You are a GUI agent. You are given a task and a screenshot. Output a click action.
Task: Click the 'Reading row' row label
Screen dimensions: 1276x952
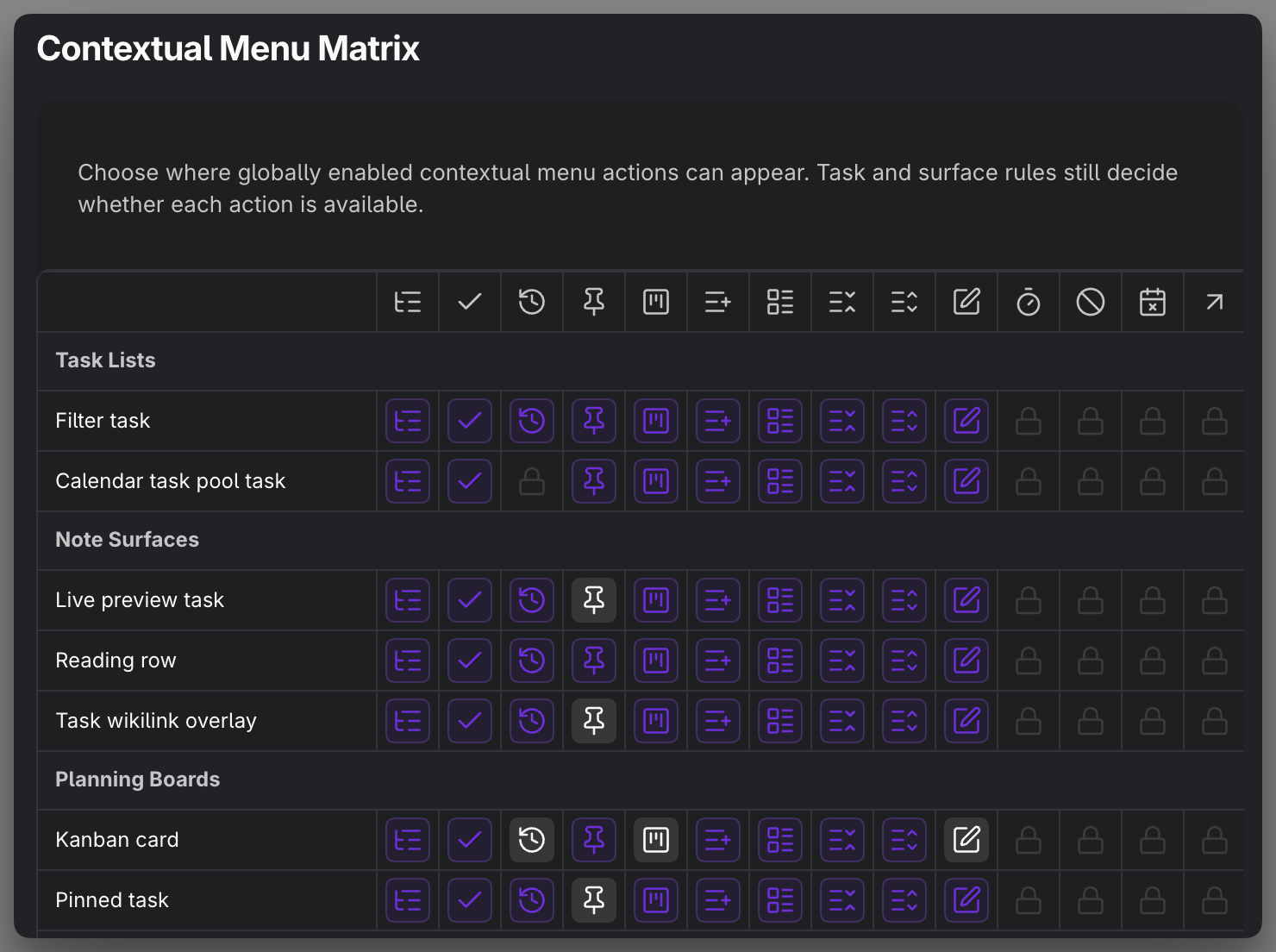(116, 661)
